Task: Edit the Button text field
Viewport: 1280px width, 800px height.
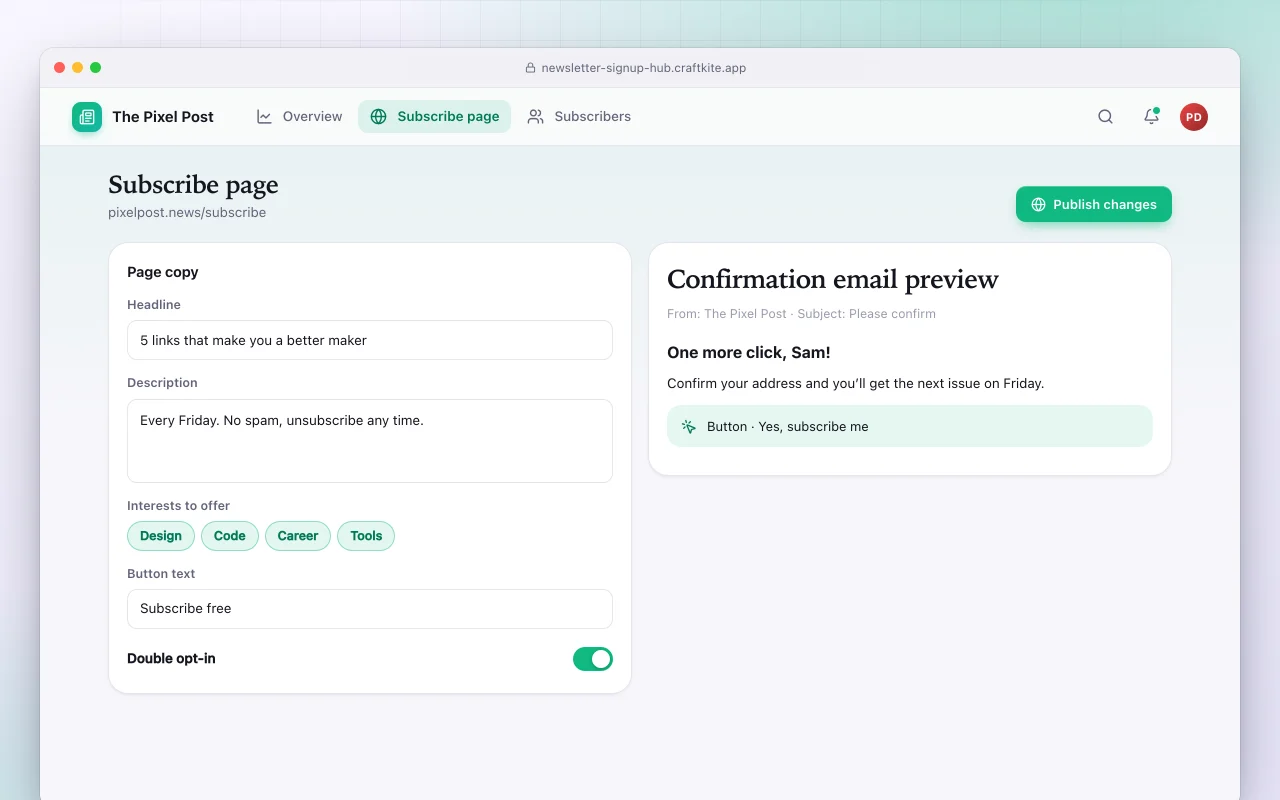Action: tap(370, 609)
